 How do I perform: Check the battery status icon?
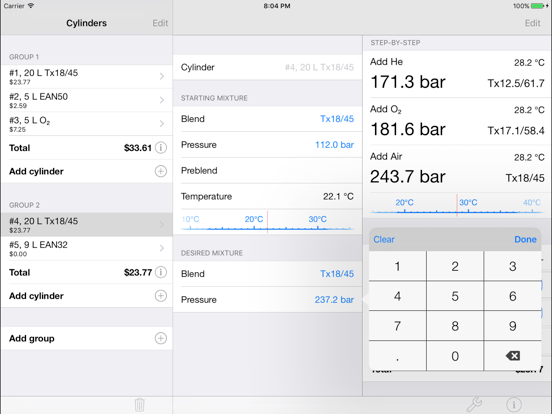[537, 6]
